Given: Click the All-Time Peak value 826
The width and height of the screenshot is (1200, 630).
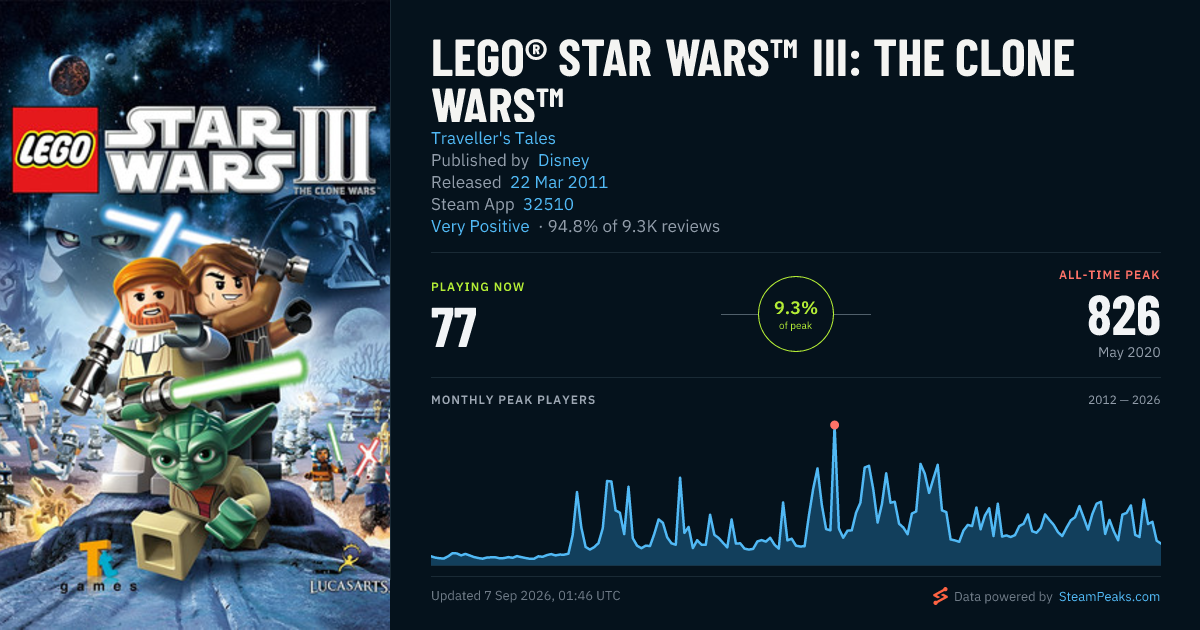Looking at the screenshot, I should tap(1123, 316).
